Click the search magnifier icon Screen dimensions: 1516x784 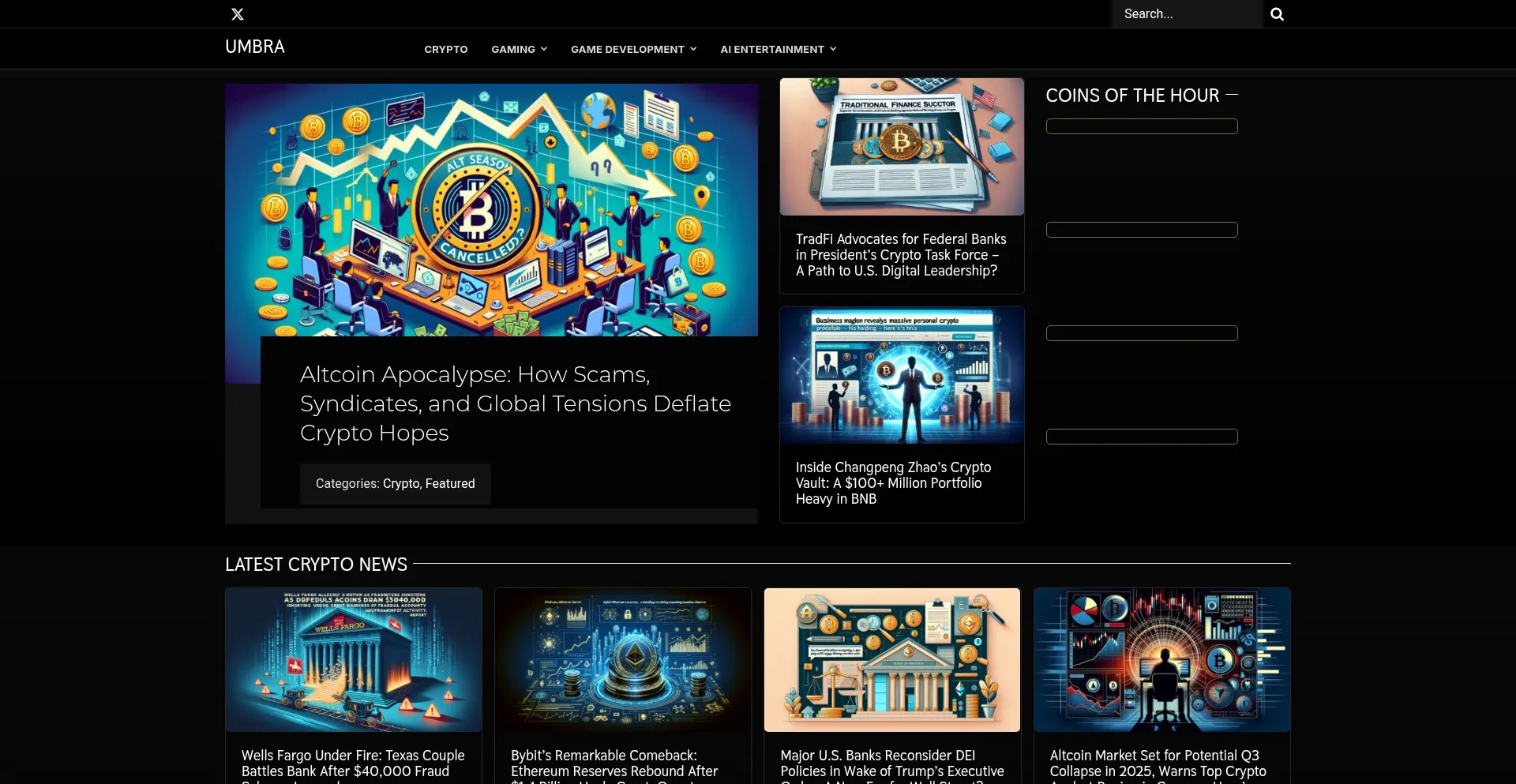(x=1277, y=14)
